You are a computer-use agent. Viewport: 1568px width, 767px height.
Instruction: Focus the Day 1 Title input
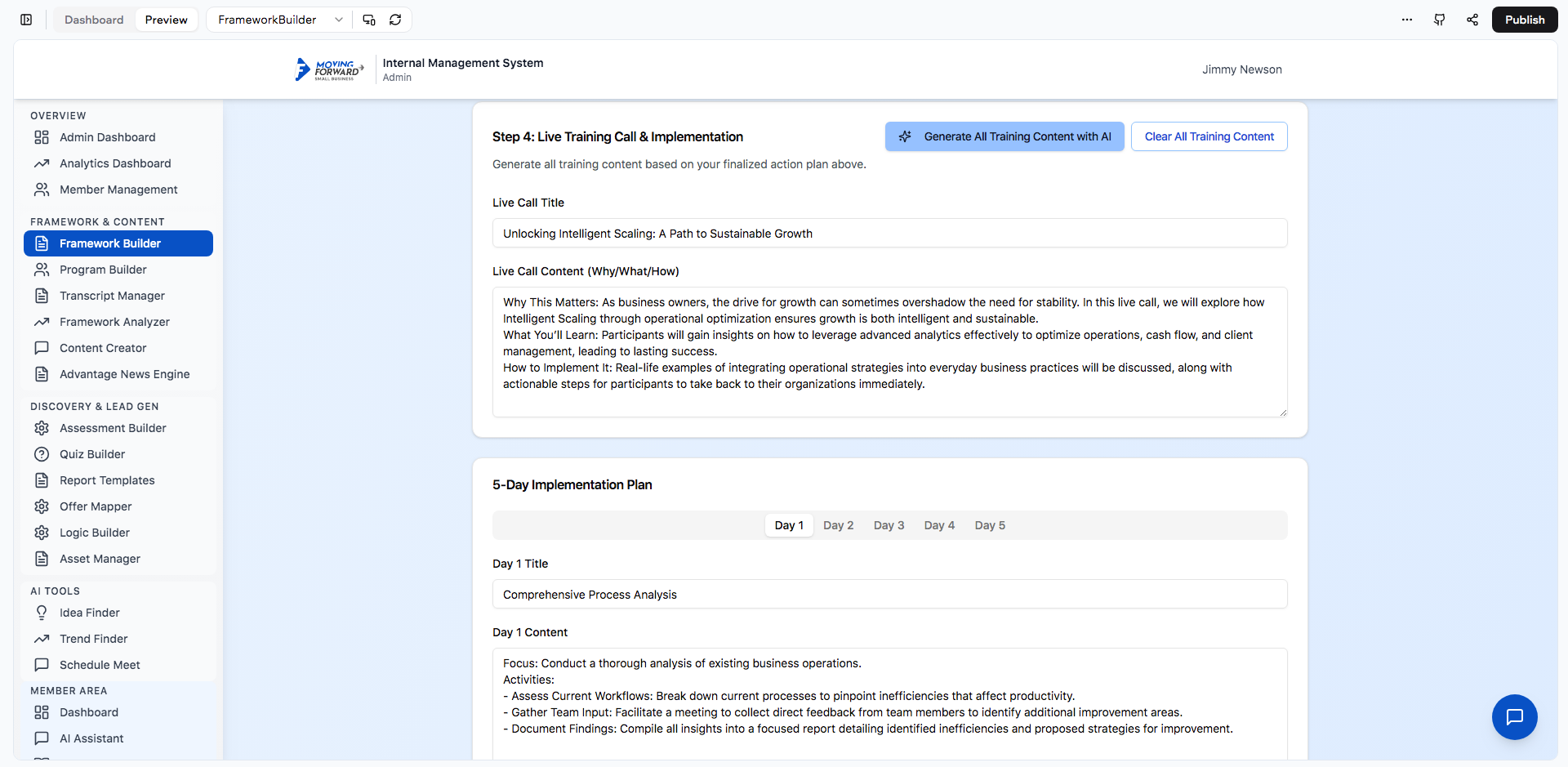(x=889, y=595)
